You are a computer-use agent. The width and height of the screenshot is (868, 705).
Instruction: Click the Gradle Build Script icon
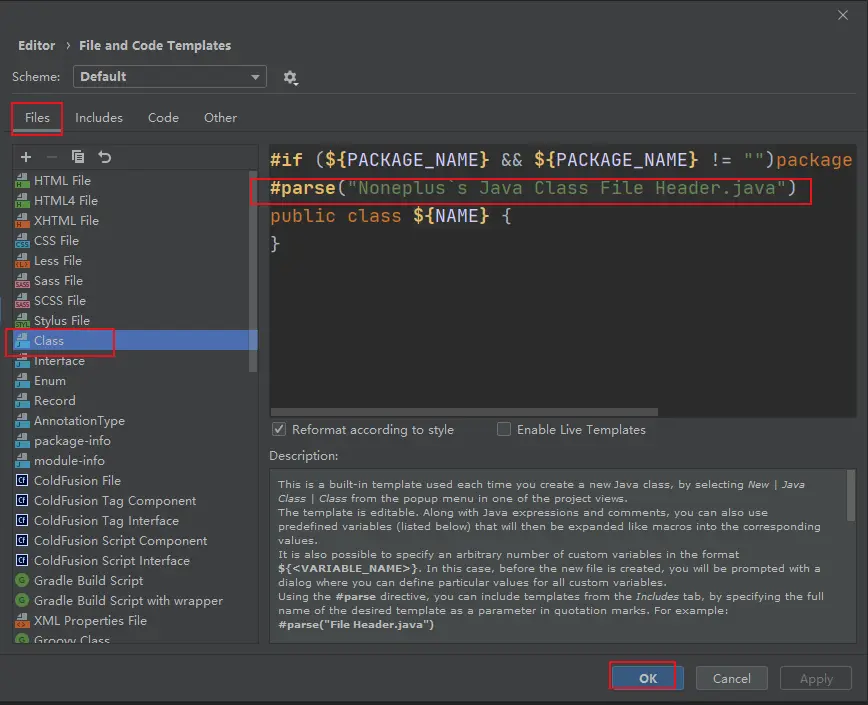(x=22, y=581)
